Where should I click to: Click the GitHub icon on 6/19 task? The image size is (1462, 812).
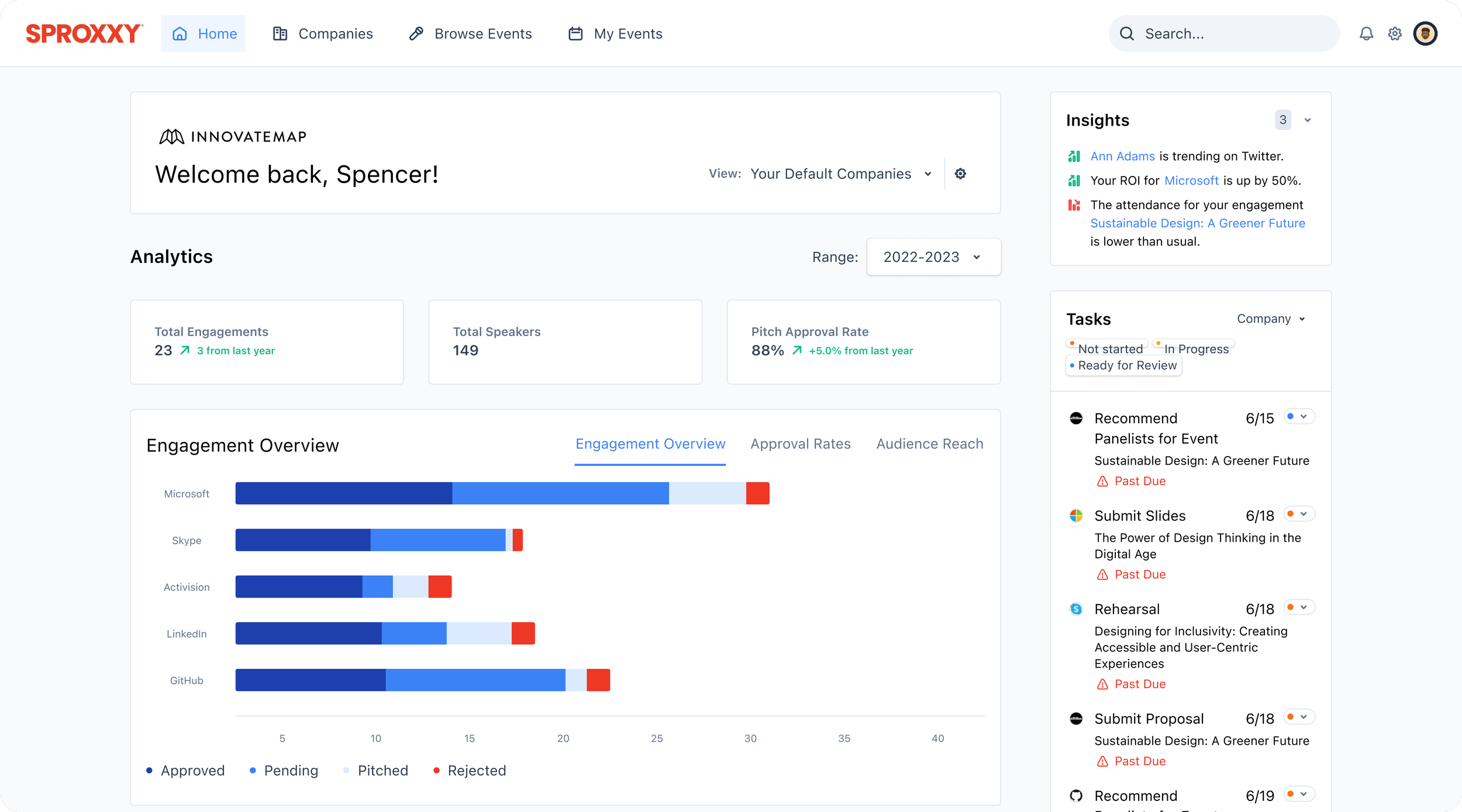[x=1075, y=796]
